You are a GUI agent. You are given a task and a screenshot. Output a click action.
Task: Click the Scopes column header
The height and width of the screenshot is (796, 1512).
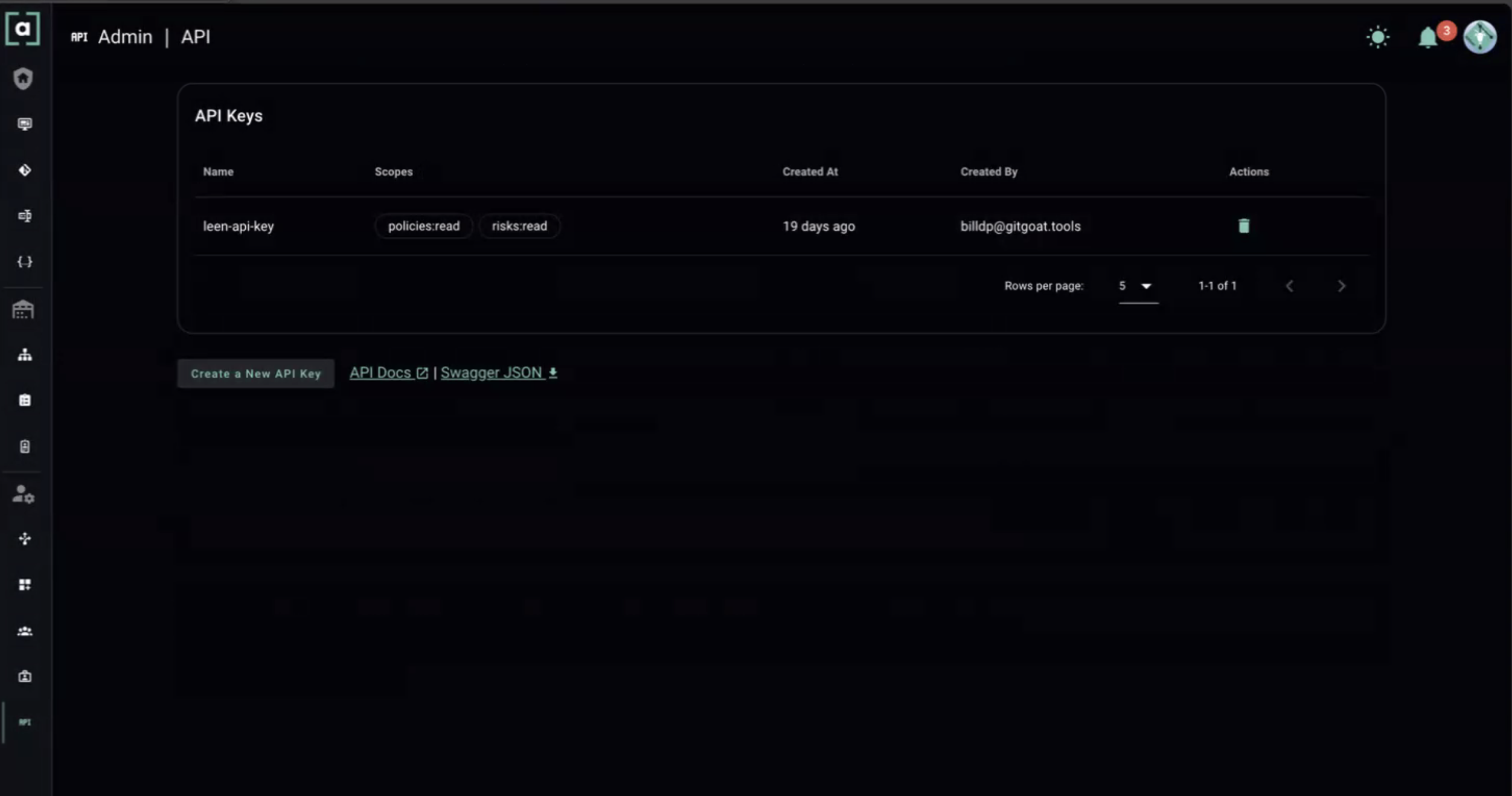pyautogui.click(x=394, y=172)
